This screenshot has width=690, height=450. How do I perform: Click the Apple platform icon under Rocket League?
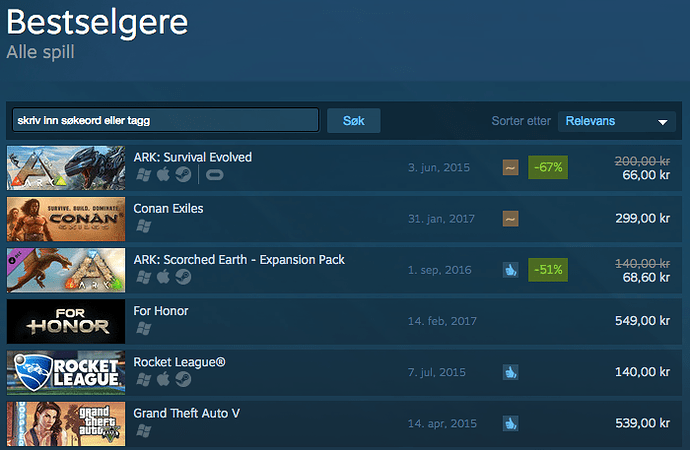163,379
